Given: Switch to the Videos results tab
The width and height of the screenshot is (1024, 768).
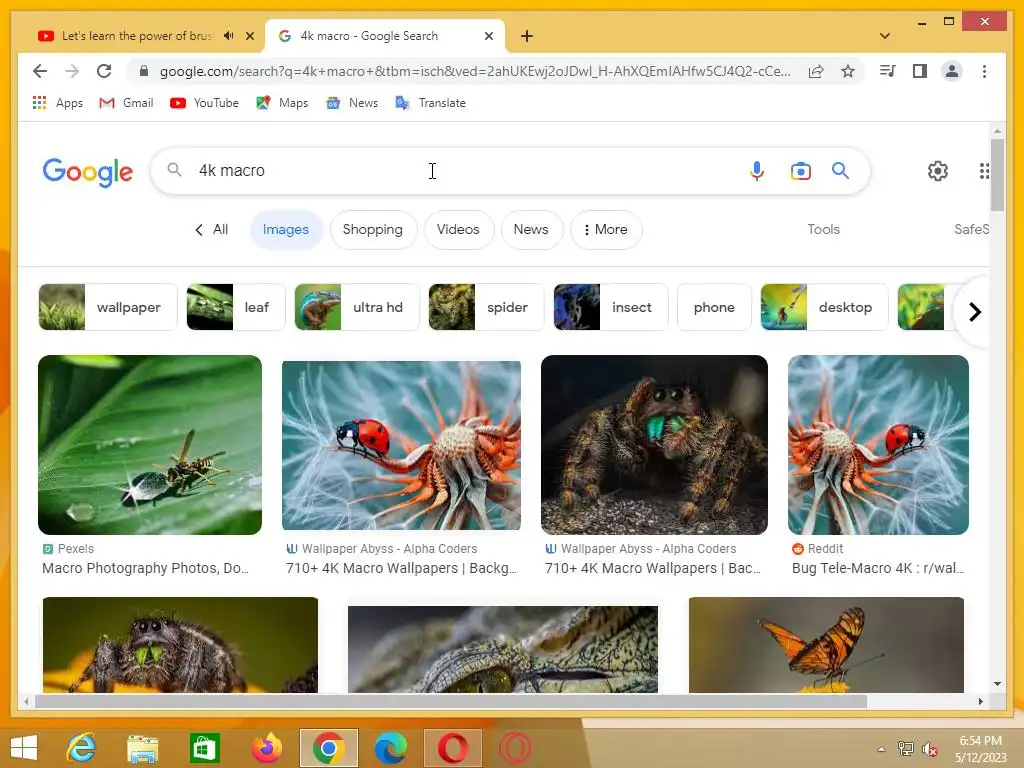Looking at the screenshot, I should pos(458,229).
